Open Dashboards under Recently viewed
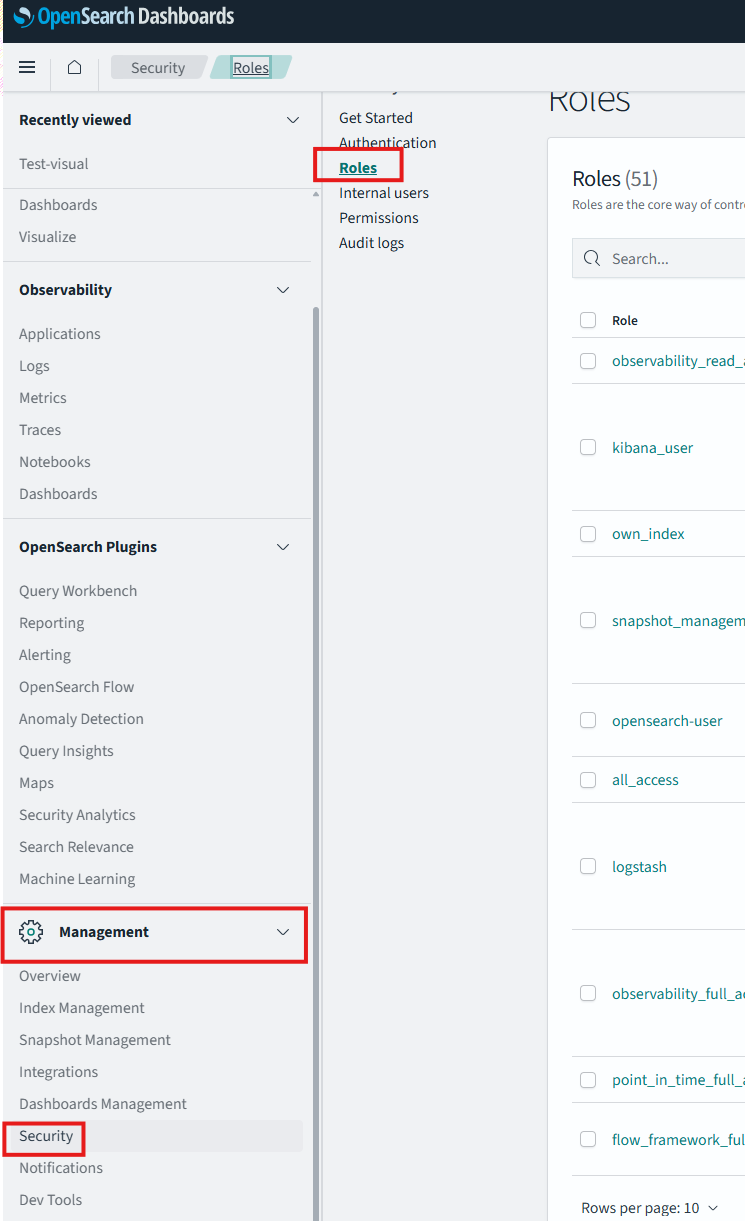 pyautogui.click(x=58, y=205)
